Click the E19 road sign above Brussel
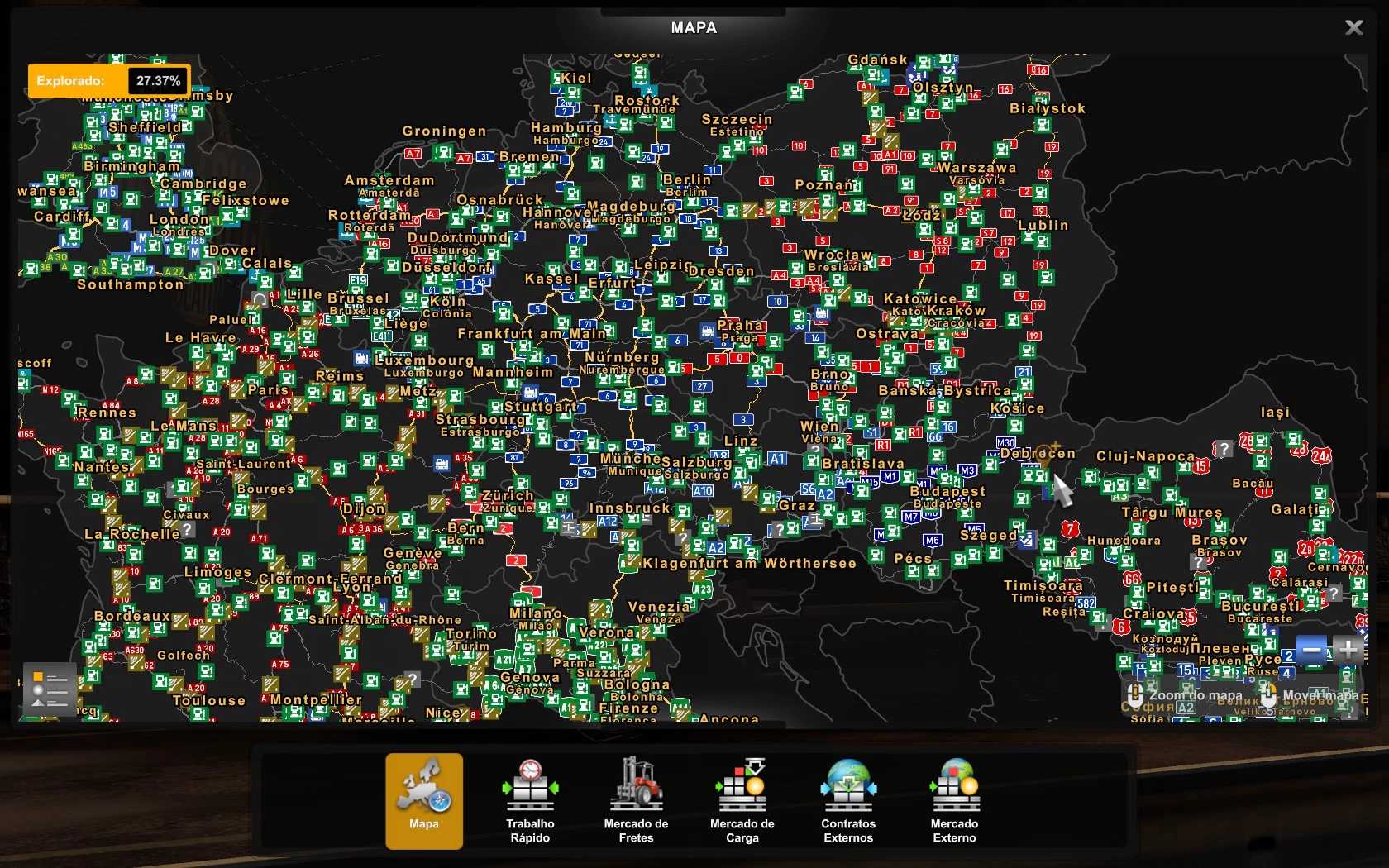This screenshot has height=868, width=1389. 357,281
